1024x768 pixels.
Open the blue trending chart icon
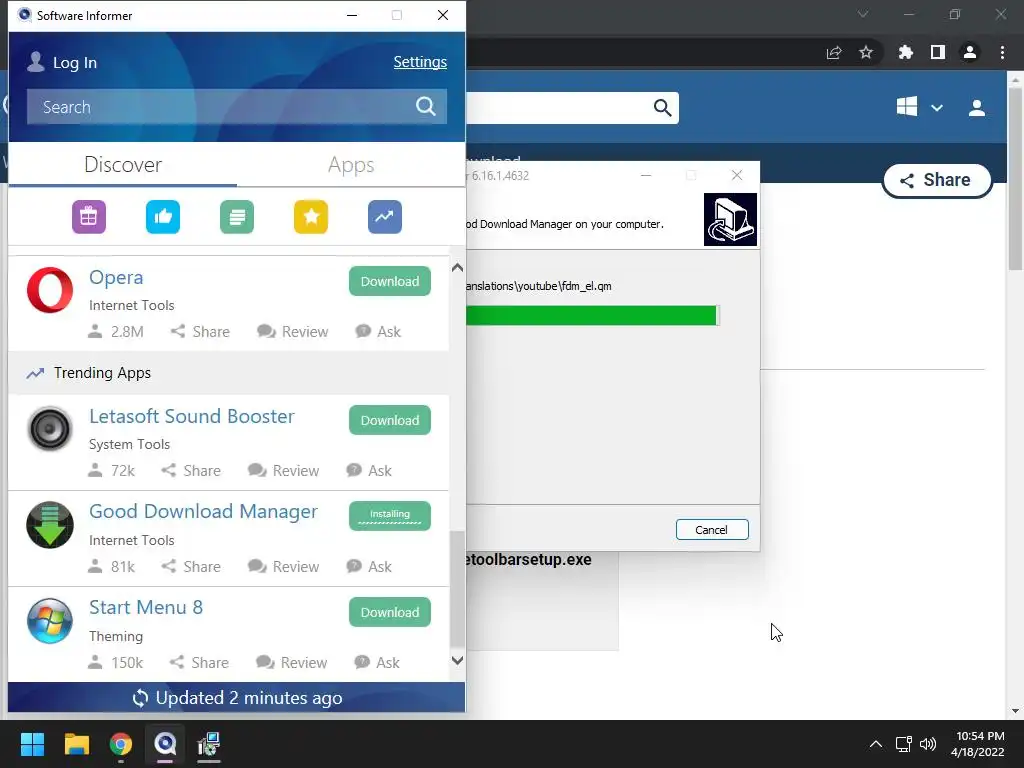[385, 217]
